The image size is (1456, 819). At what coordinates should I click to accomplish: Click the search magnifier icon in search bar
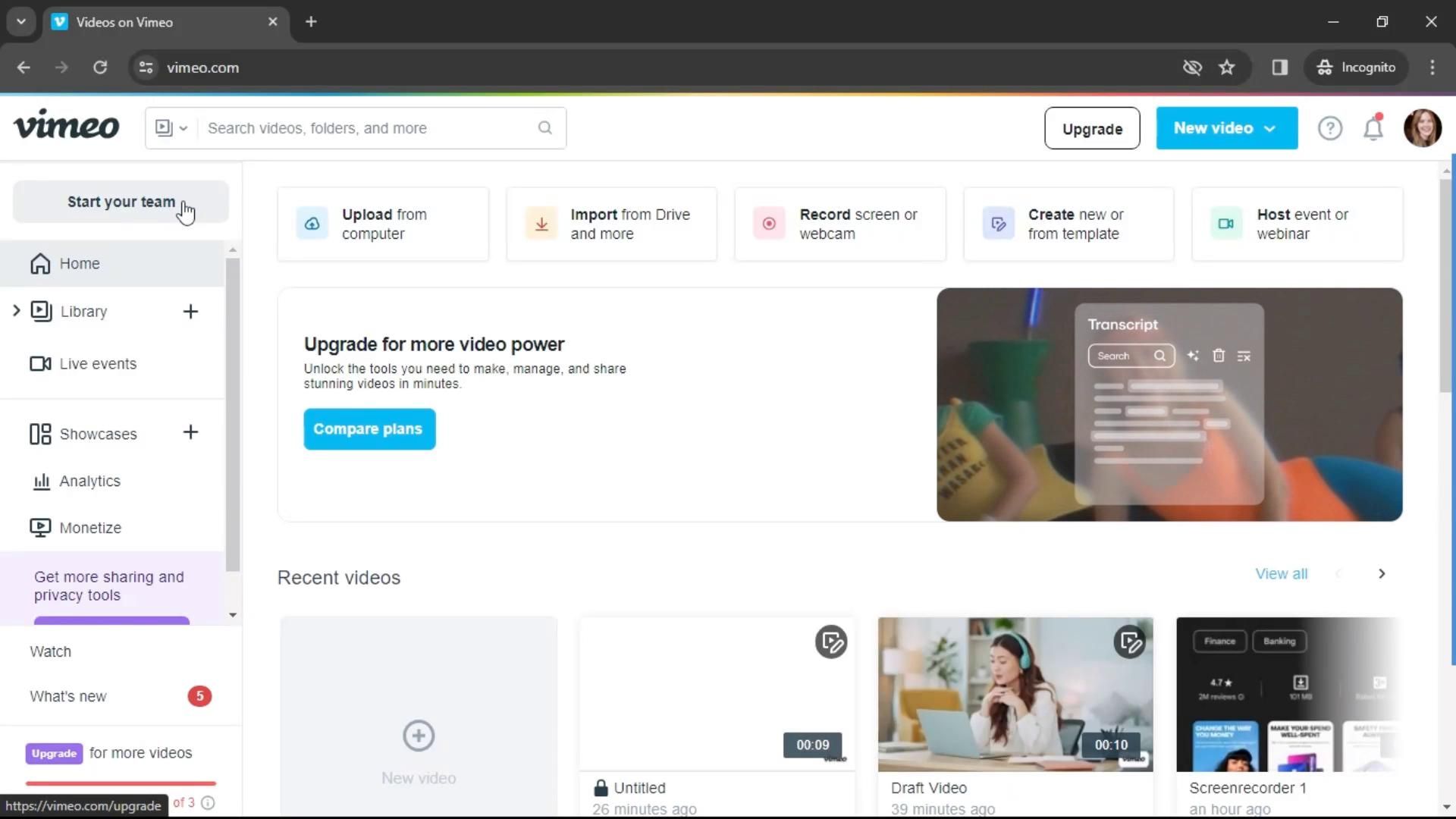pyautogui.click(x=544, y=128)
